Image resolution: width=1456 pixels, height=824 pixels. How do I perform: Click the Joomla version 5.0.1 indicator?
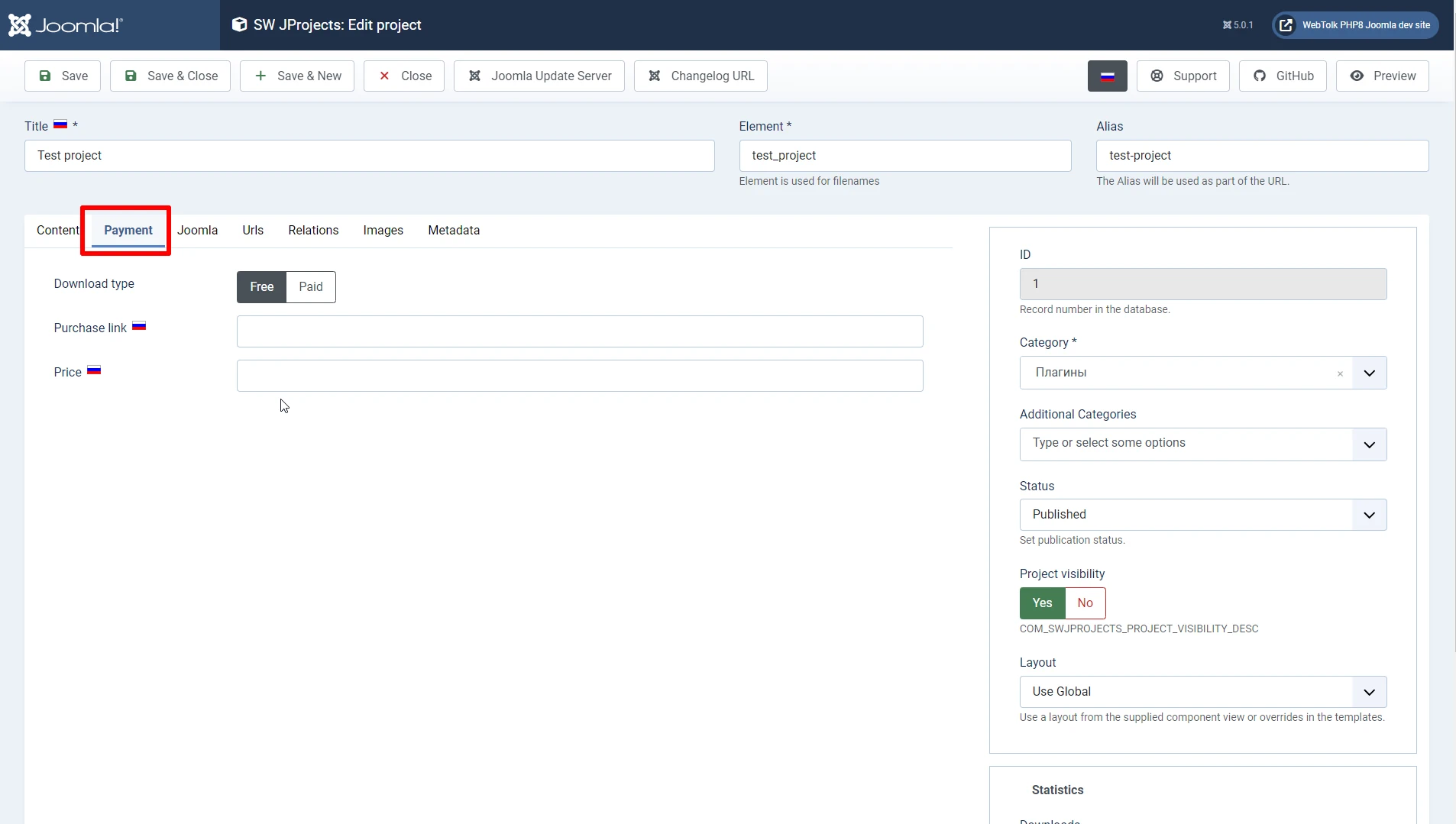tap(1238, 25)
